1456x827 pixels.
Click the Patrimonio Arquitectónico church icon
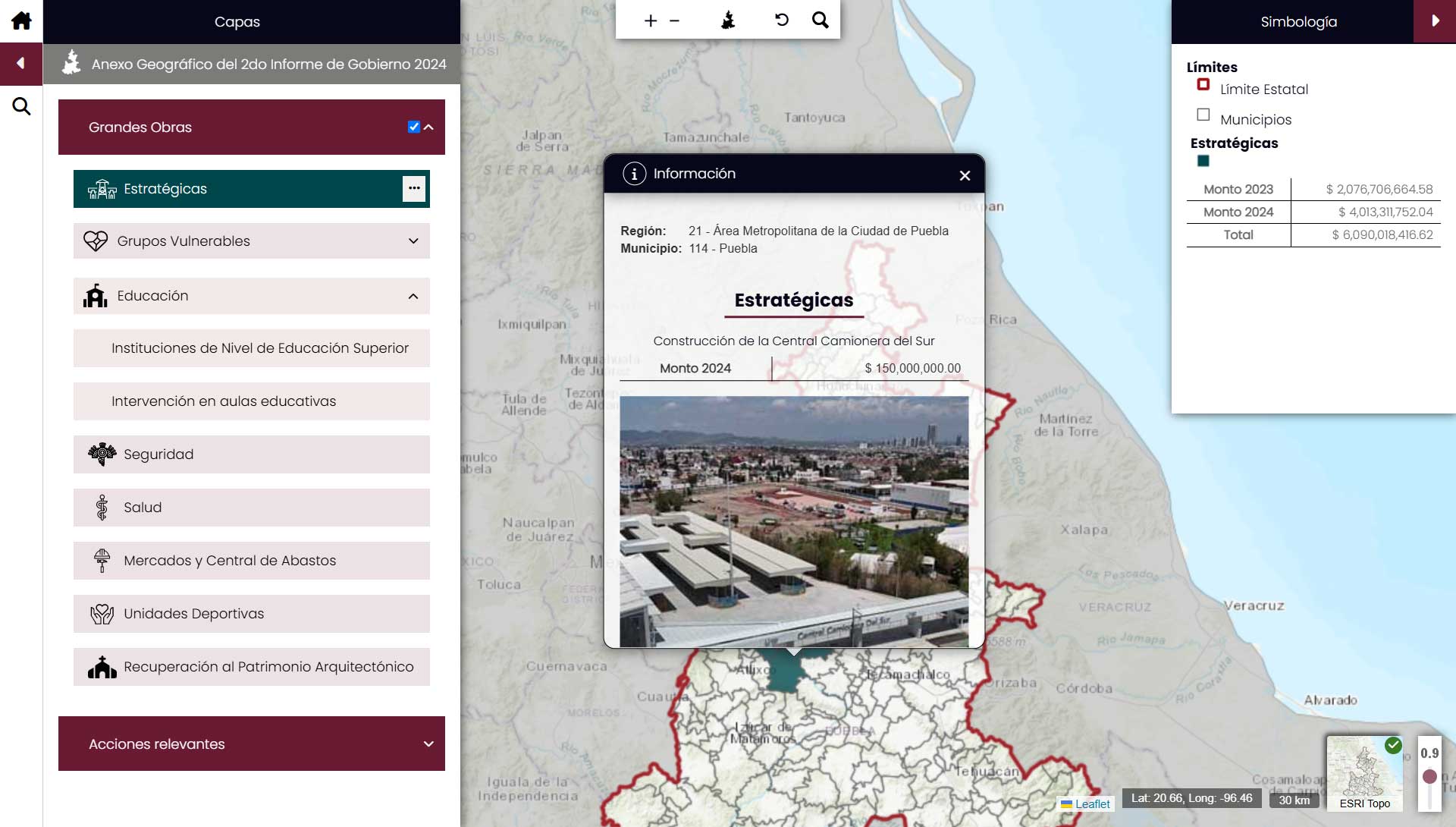[102, 667]
